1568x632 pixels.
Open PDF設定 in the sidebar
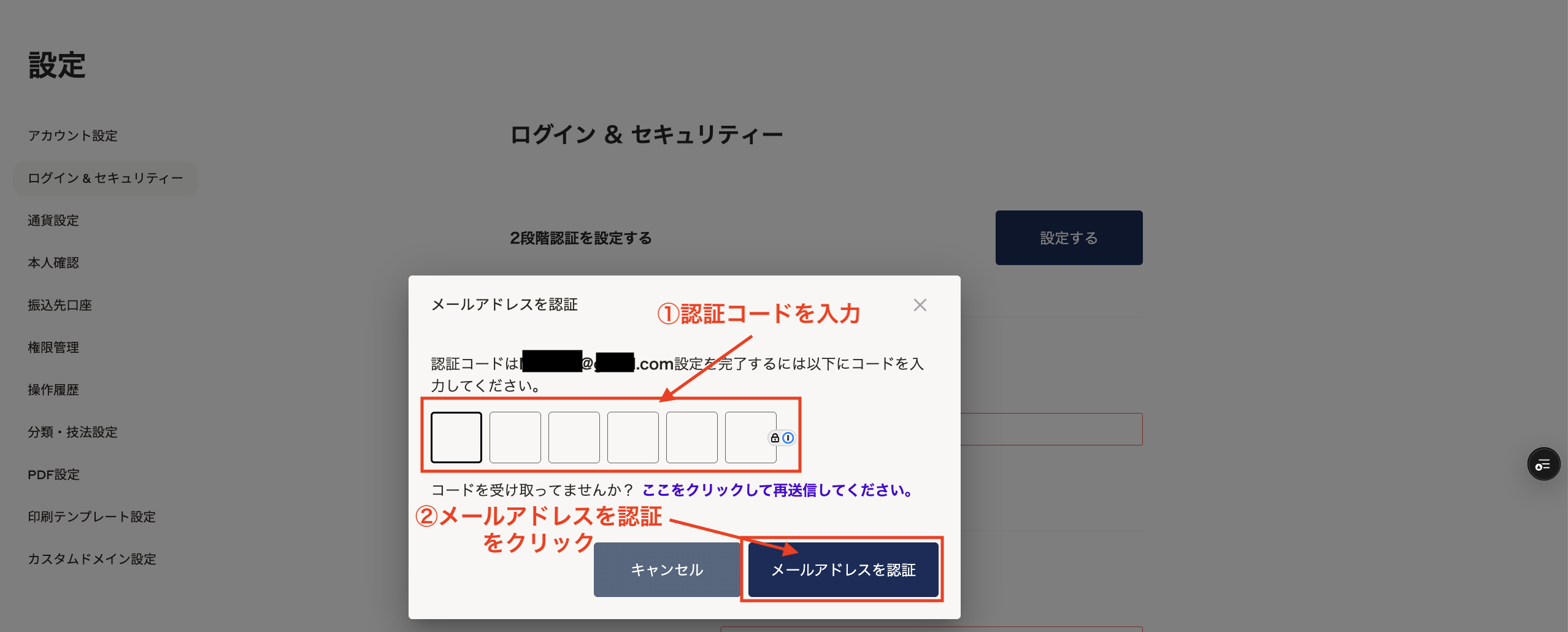(x=54, y=474)
